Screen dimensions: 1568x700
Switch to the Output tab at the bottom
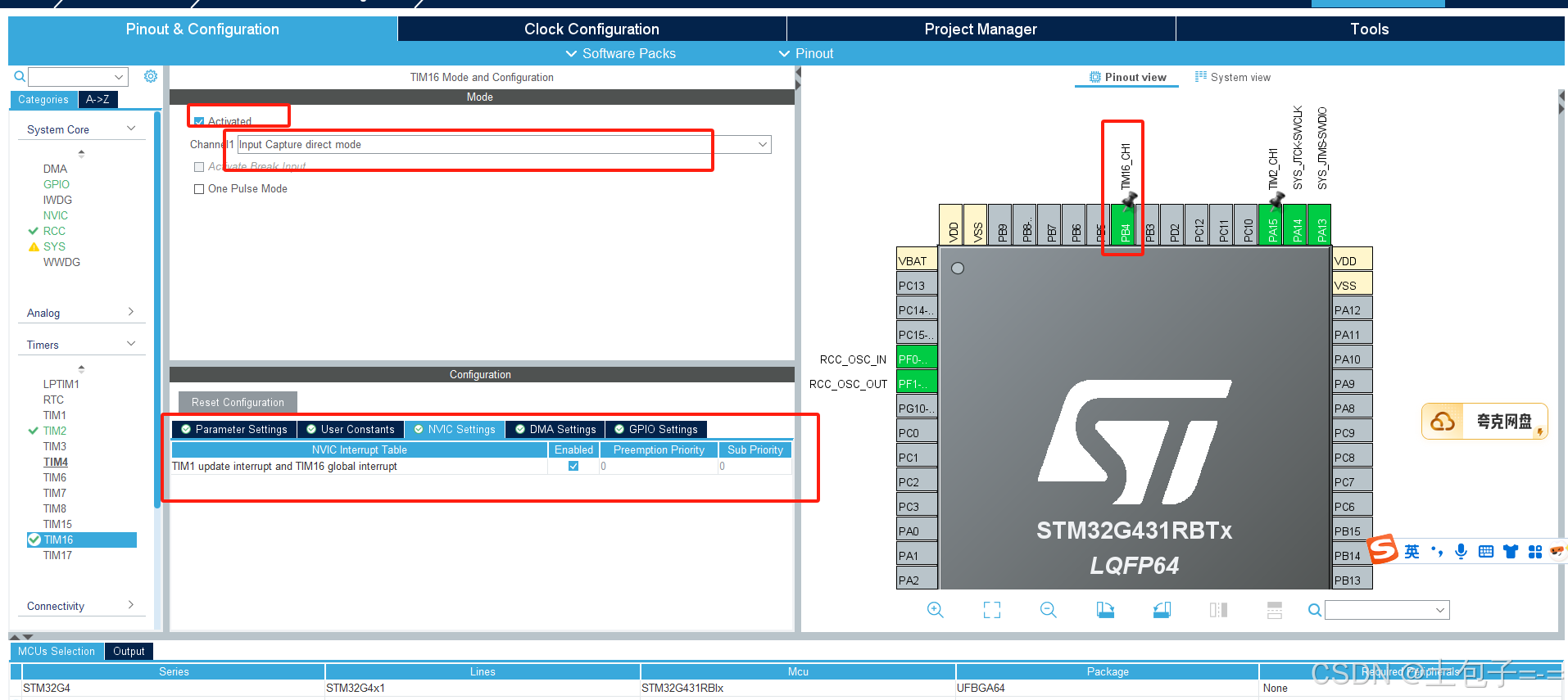pyautogui.click(x=129, y=651)
